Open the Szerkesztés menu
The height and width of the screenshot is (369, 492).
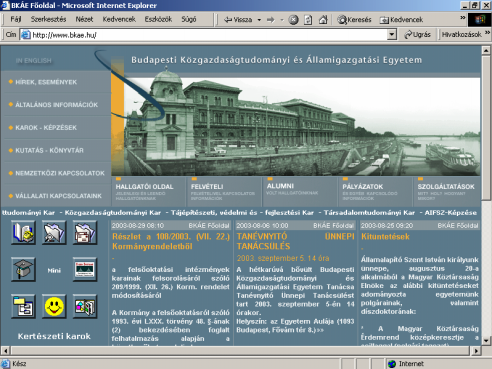[49, 19]
